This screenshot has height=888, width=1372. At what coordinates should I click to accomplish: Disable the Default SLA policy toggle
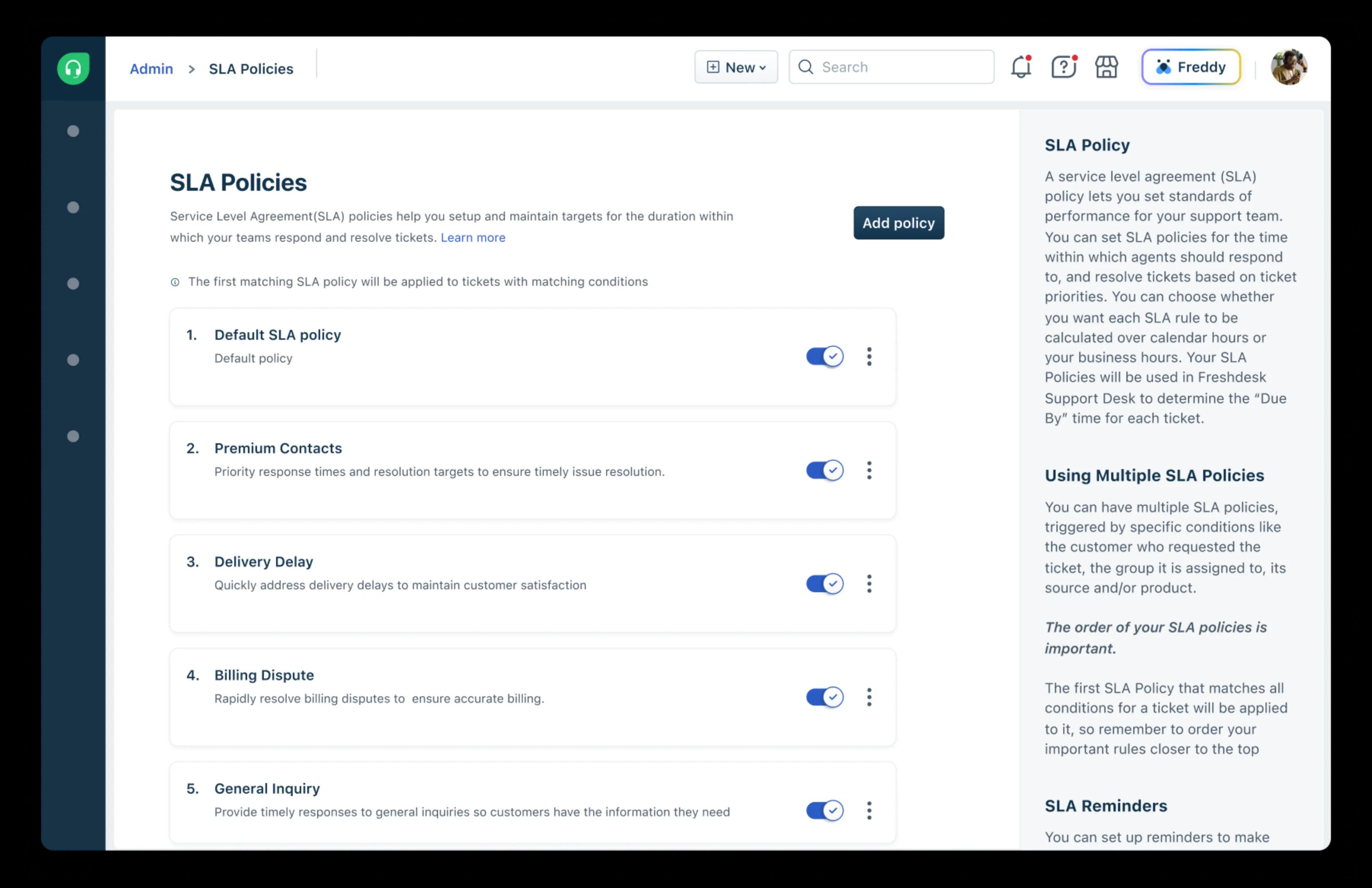[x=824, y=357]
